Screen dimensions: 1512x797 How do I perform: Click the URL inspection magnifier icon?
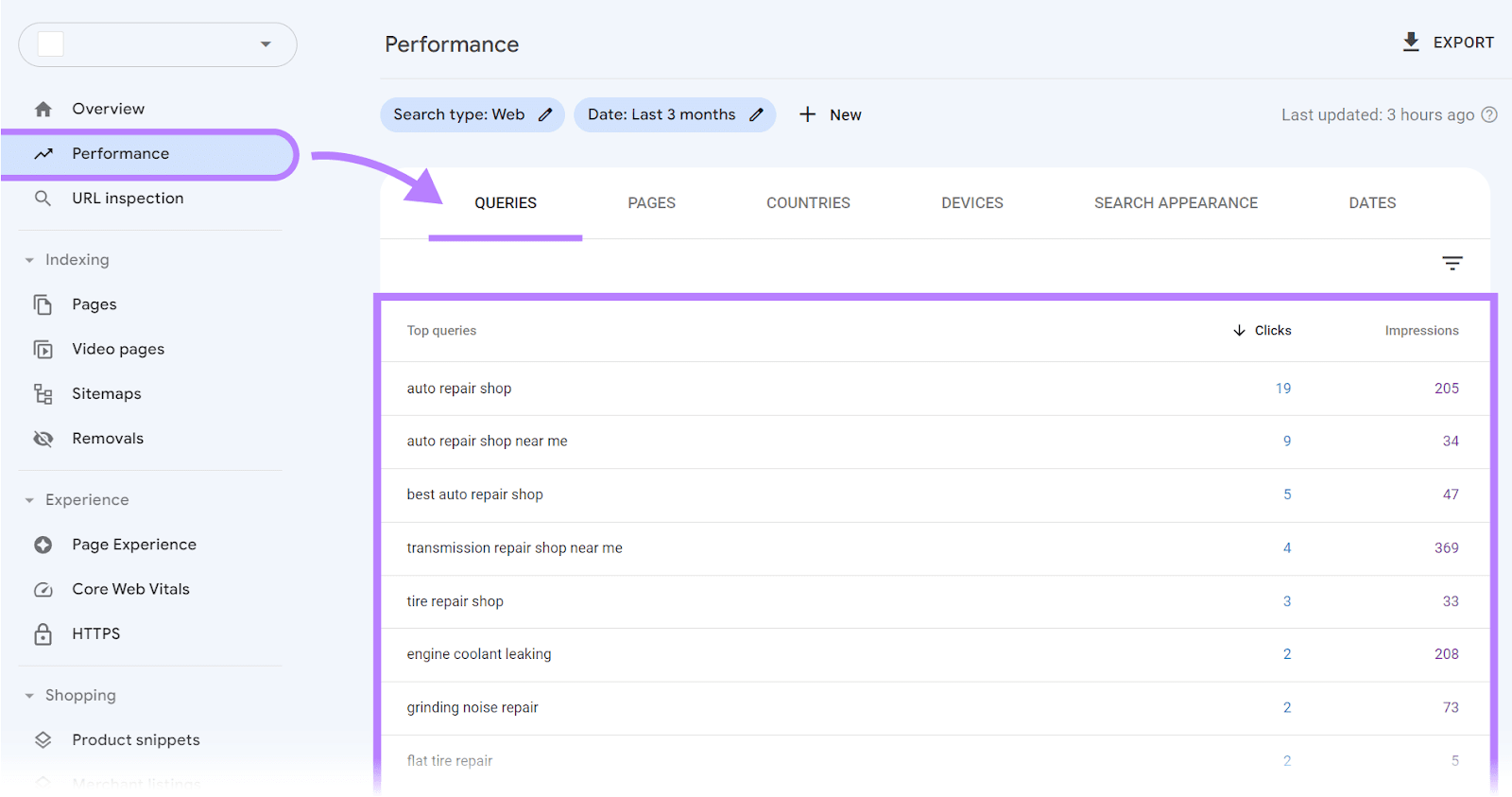pos(43,199)
